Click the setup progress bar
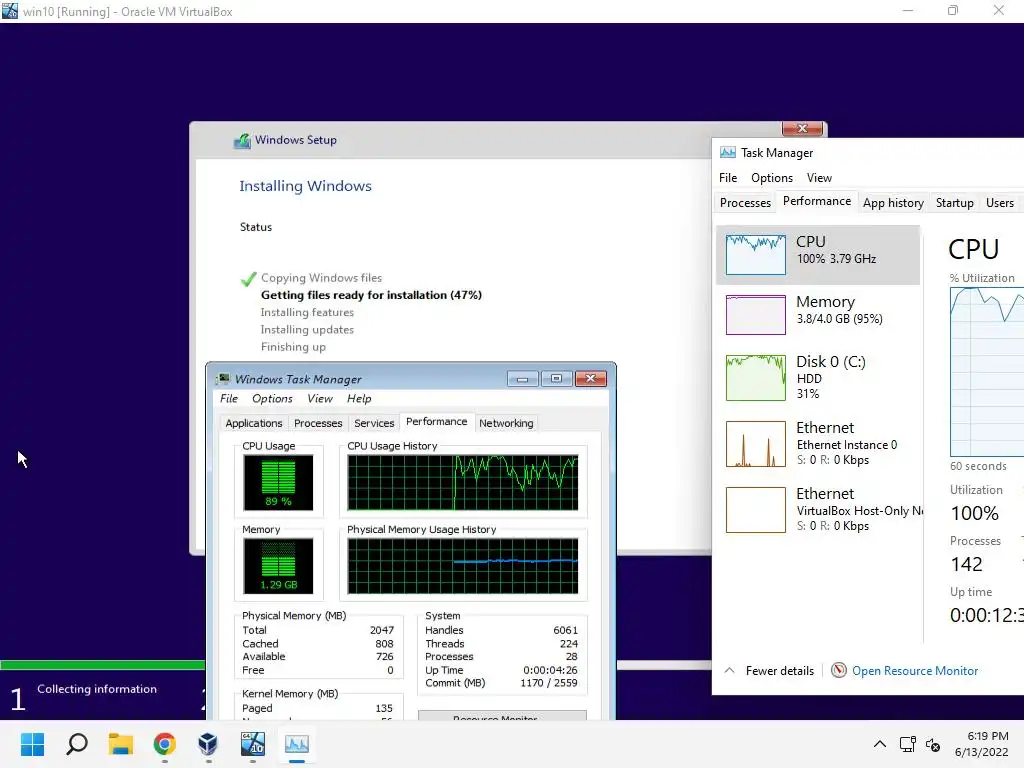1024x768 pixels. pyautogui.click(x=103, y=665)
